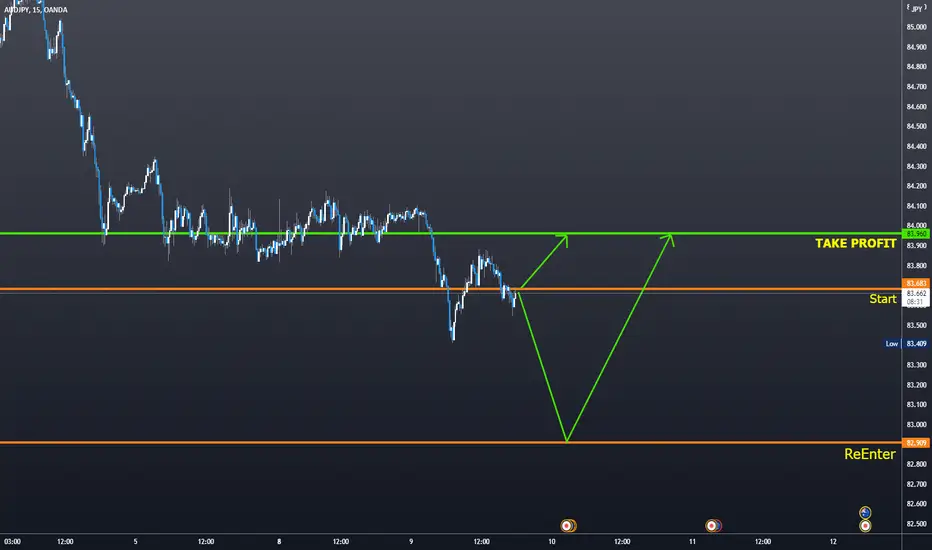932x550 pixels.
Task: Click the Low 83.409 price marker
Action: point(906,344)
